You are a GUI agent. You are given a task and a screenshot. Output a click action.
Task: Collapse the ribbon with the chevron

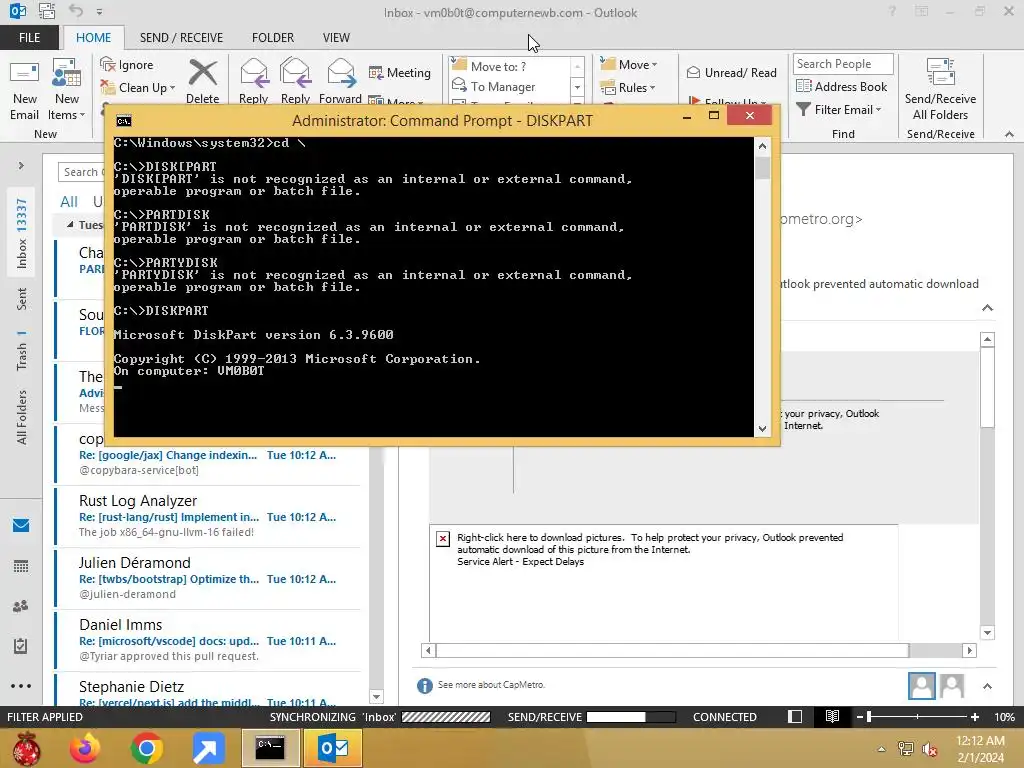tap(1010, 134)
